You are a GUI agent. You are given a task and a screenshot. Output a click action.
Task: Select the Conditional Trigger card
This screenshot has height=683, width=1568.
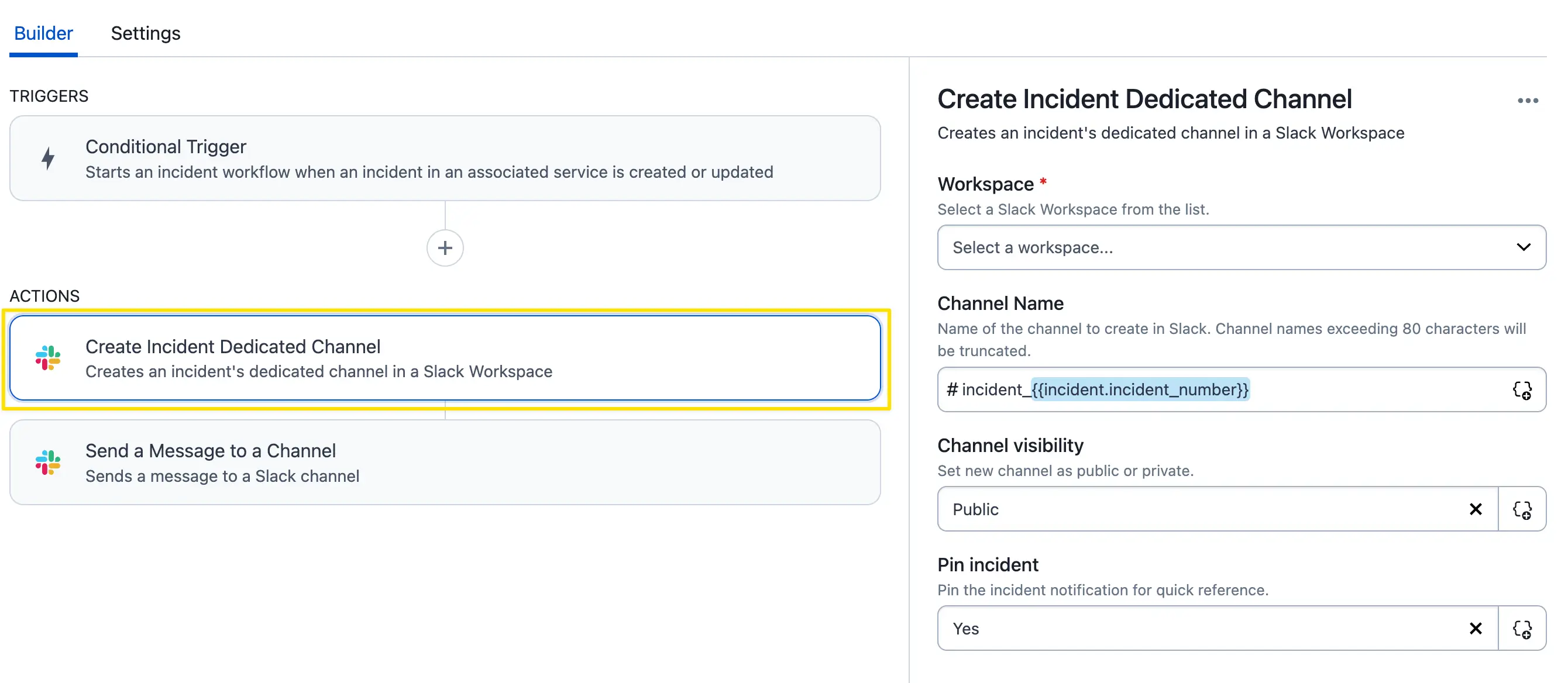pos(445,158)
